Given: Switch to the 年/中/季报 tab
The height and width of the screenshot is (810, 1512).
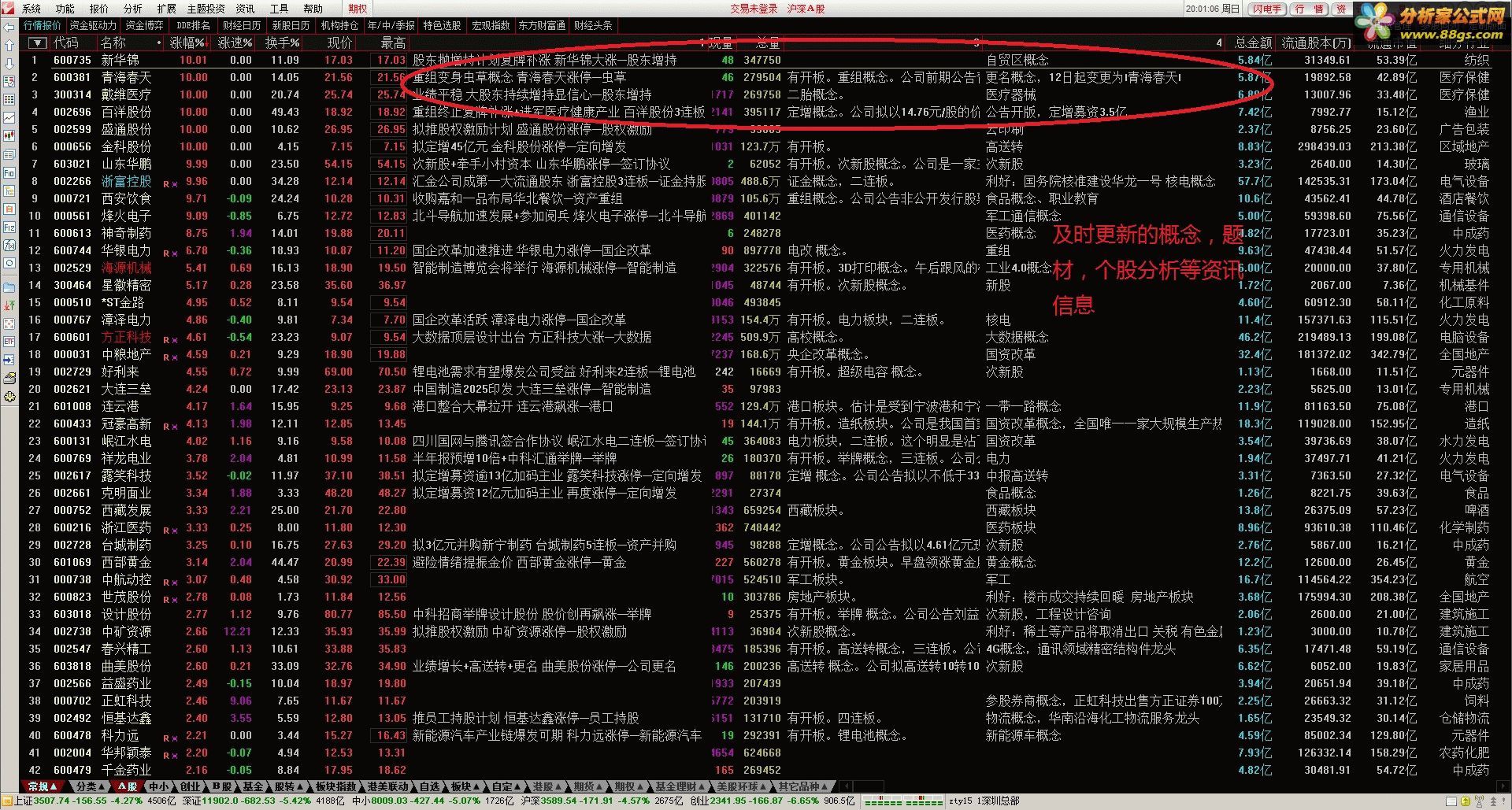Looking at the screenshot, I should point(391,25).
